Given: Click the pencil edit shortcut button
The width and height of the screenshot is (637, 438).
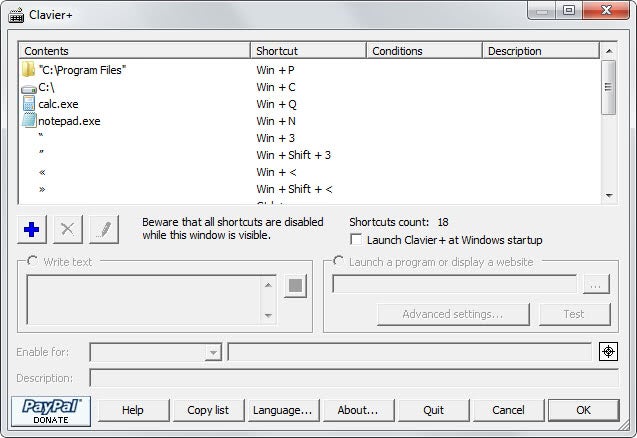Looking at the screenshot, I should coord(104,230).
